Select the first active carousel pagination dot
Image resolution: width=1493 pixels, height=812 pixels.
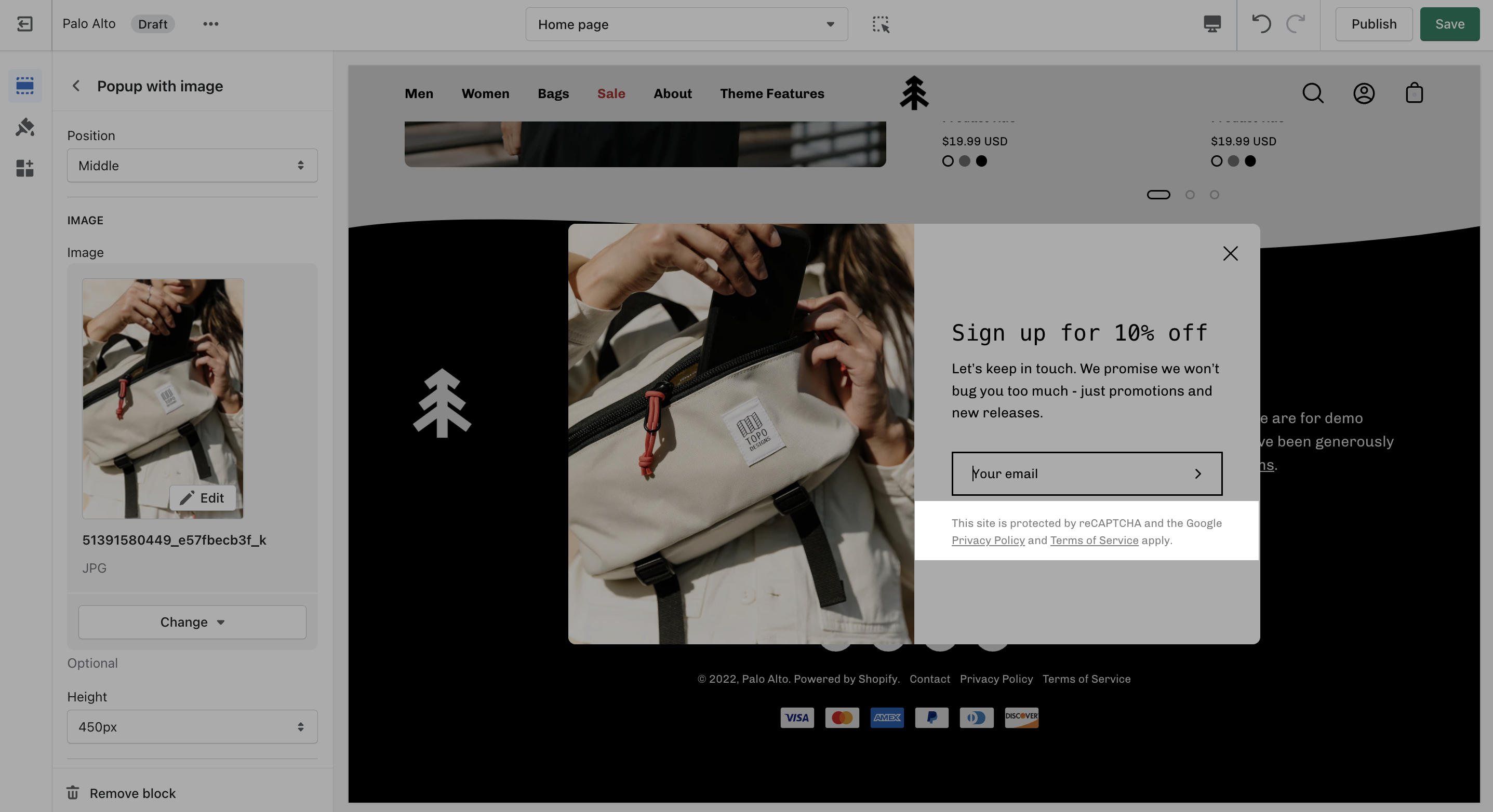1158,195
